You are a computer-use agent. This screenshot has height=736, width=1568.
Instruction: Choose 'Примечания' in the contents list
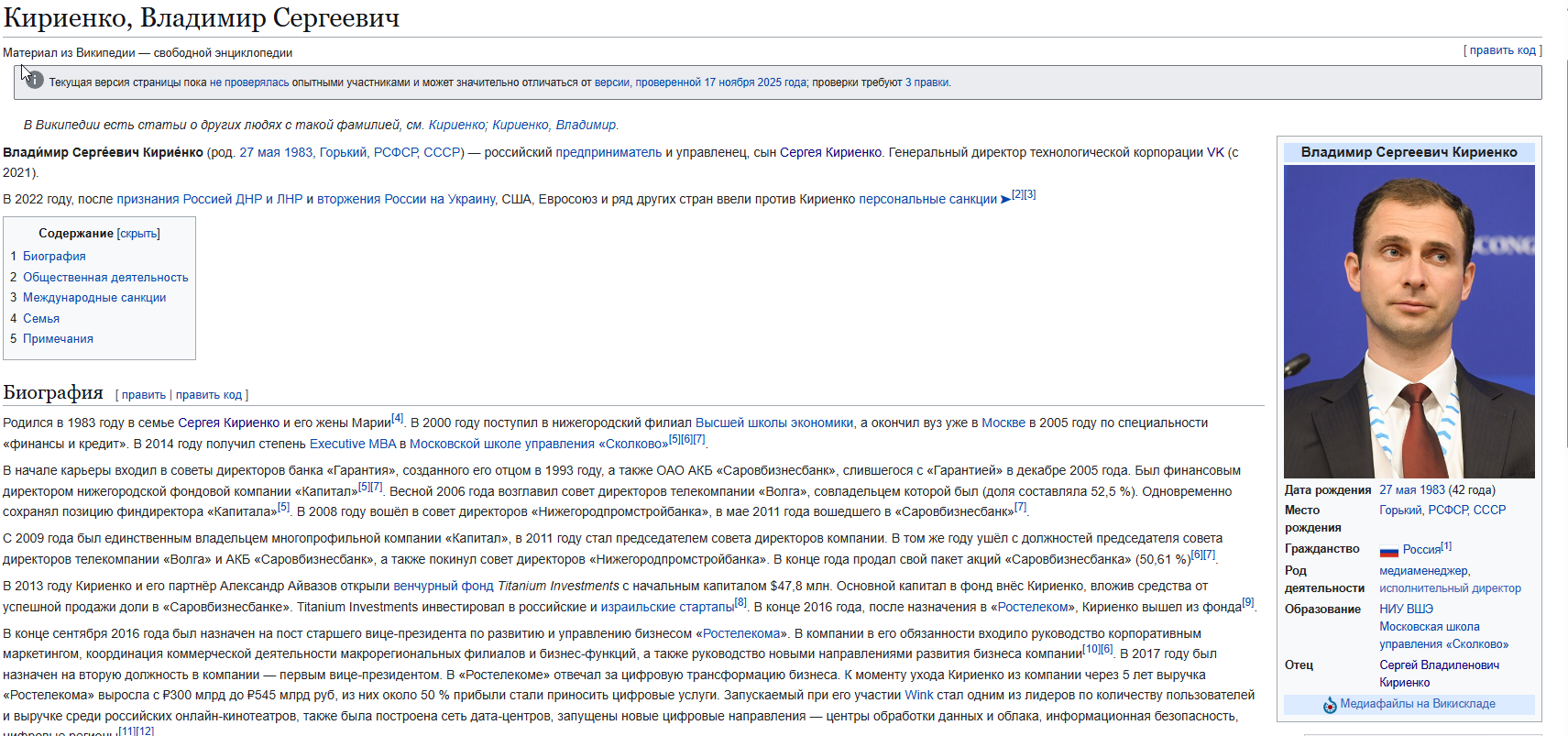point(58,339)
